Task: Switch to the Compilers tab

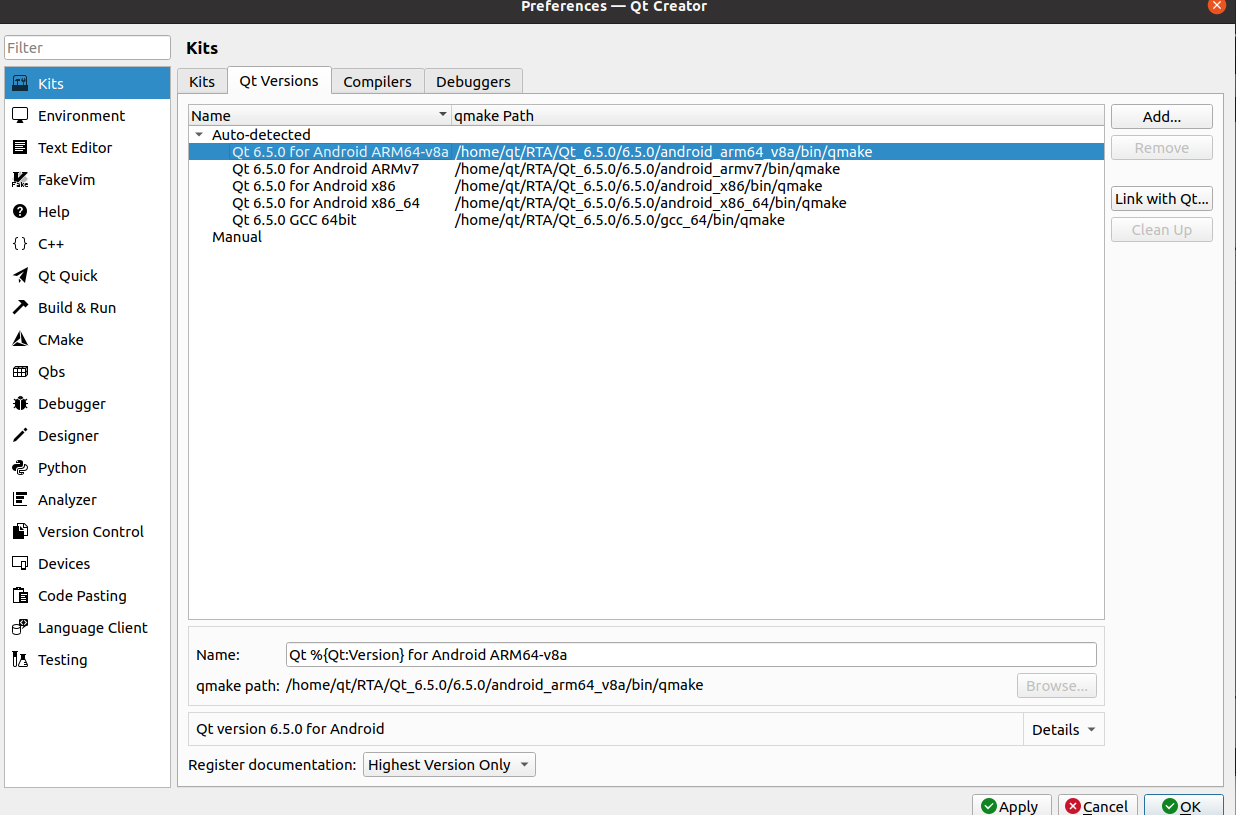Action: pyautogui.click(x=377, y=82)
